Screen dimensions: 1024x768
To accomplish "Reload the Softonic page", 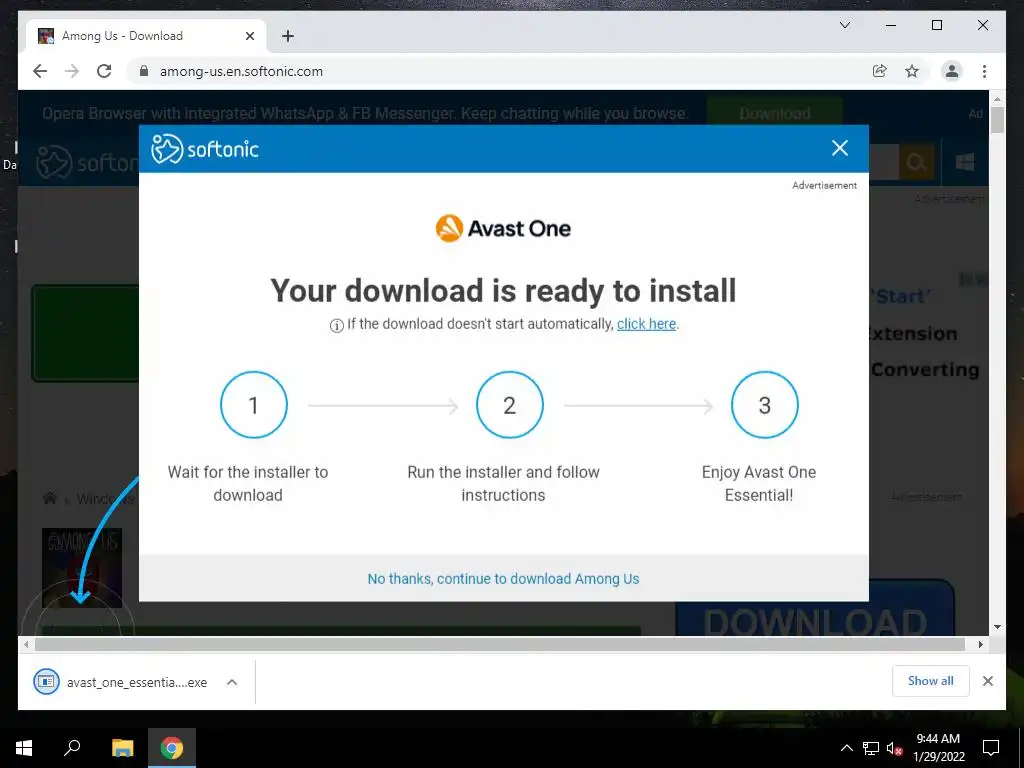I will (104, 71).
